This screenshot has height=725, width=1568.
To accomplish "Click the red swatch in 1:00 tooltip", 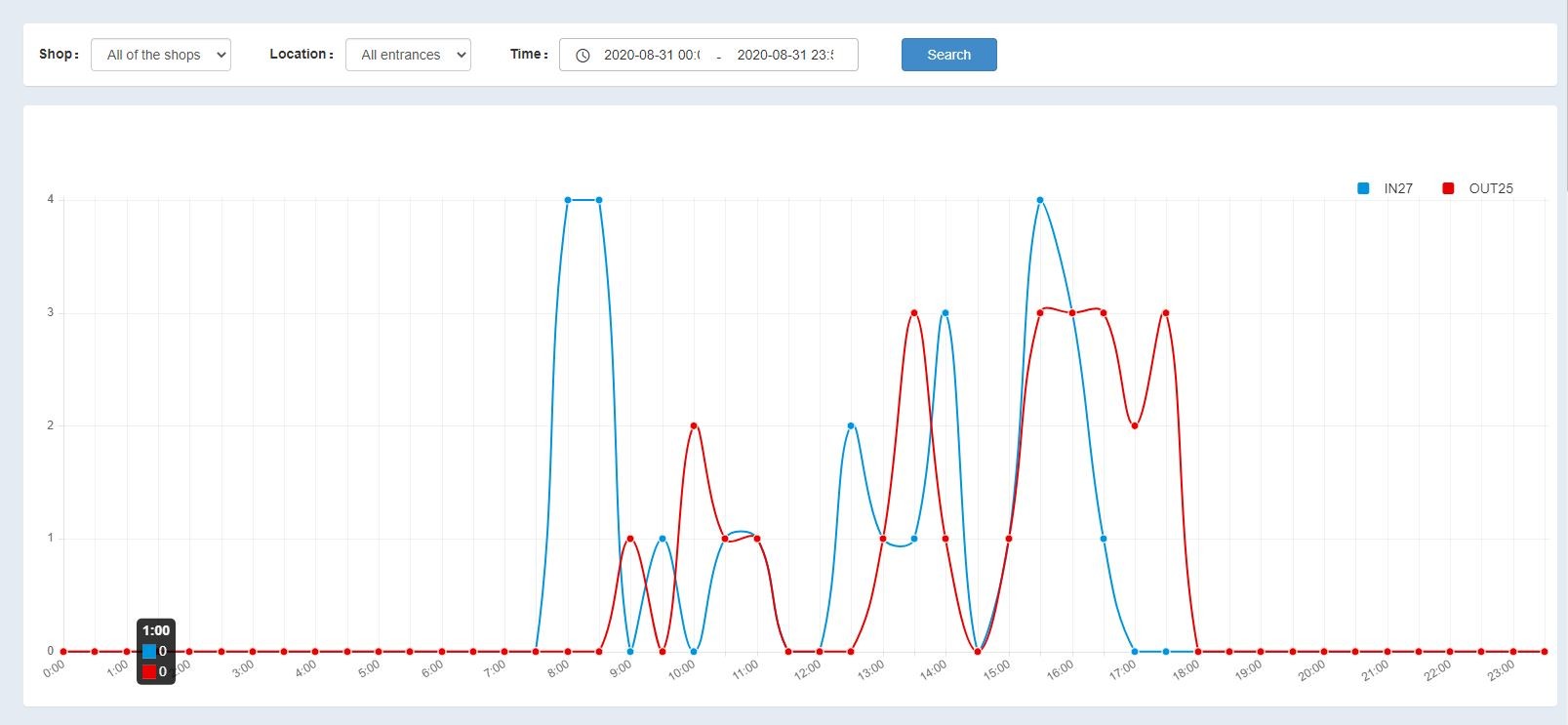I will pos(149,671).
